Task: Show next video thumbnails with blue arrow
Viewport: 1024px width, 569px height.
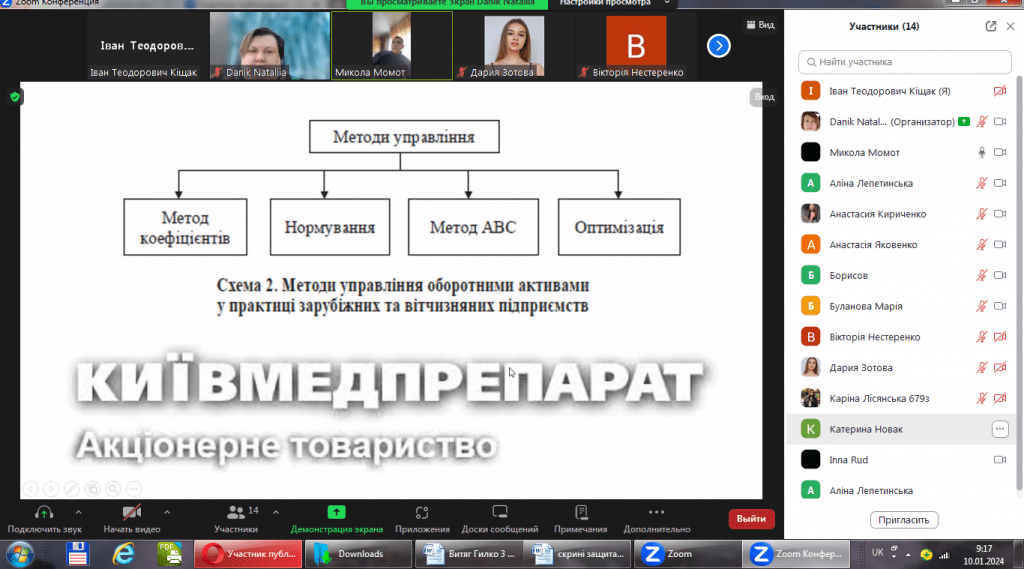Action: point(718,45)
